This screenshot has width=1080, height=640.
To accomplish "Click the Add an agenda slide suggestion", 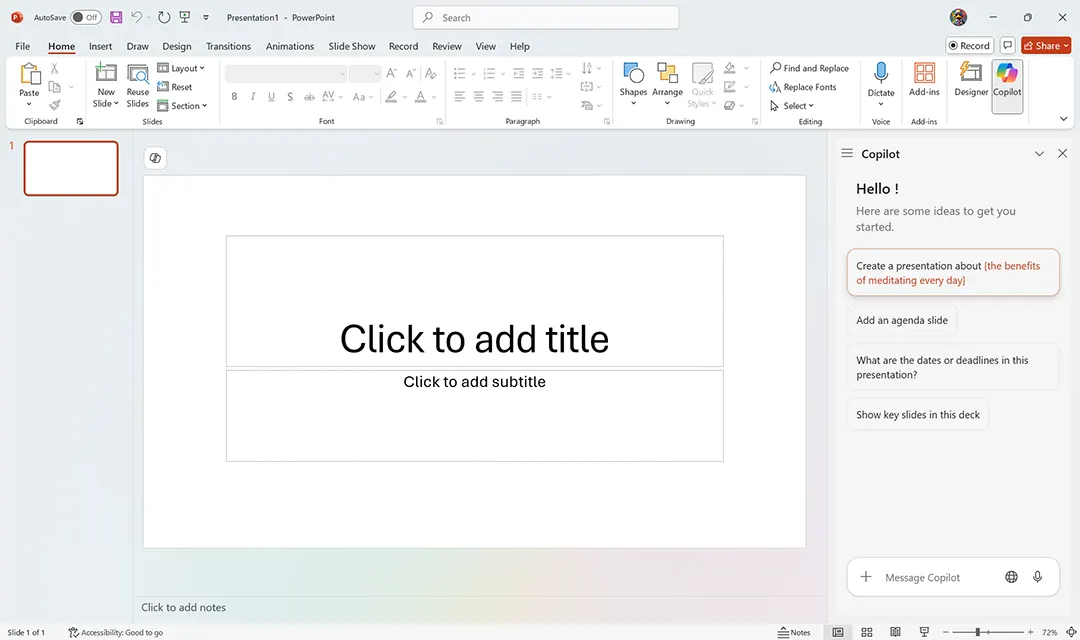I will click(x=901, y=320).
